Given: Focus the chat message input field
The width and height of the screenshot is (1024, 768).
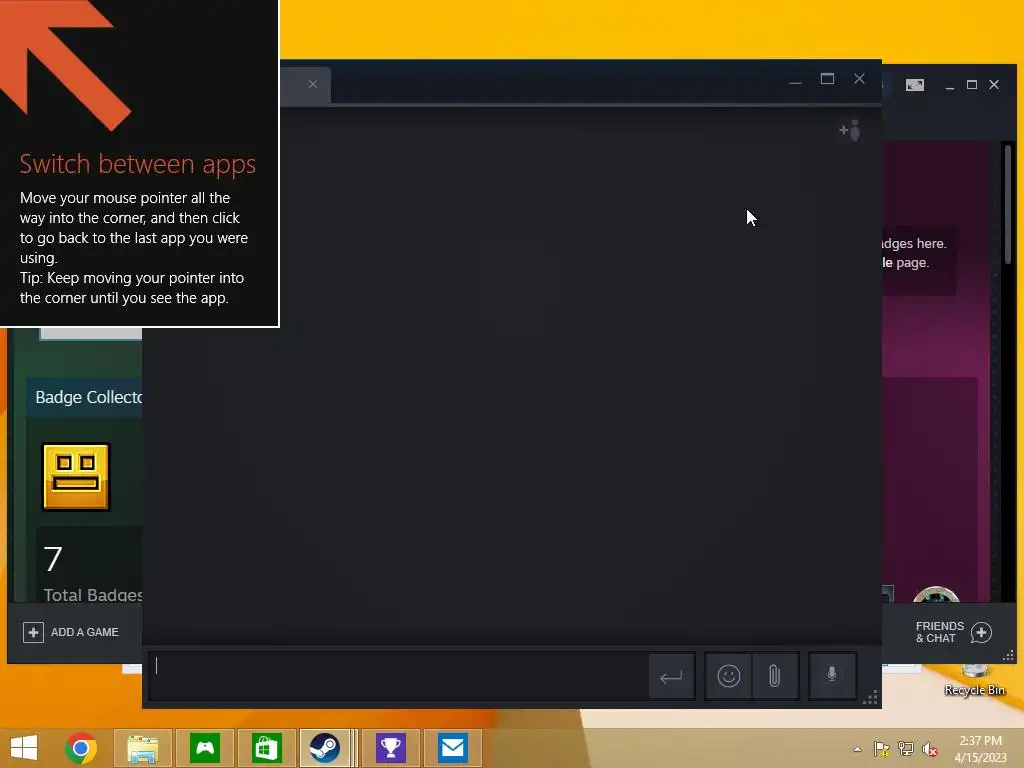Looking at the screenshot, I should pyautogui.click(x=398, y=676).
